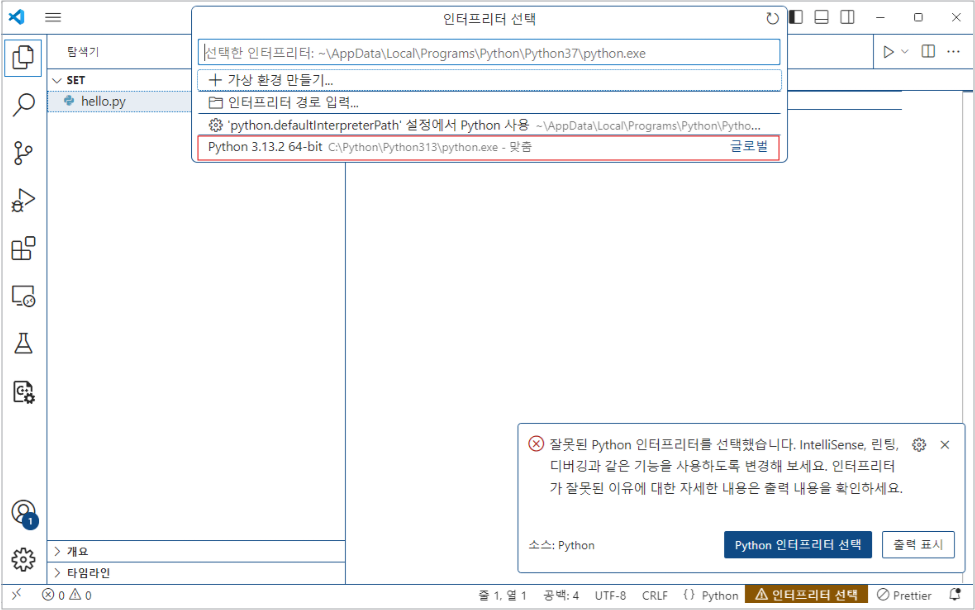The height and width of the screenshot is (610, 975).
Task: Open Remote Explorer view
Action: pos(24,296)
